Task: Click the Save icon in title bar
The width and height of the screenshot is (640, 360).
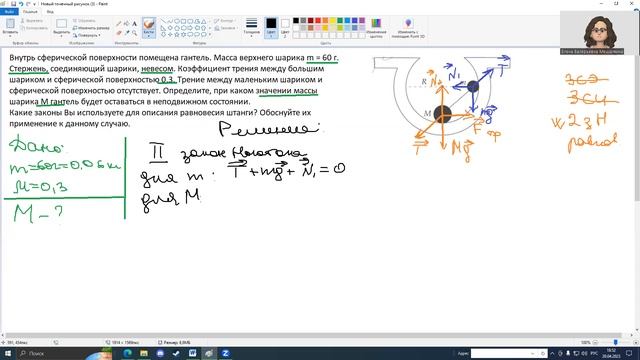Action: [x=13, y=4]
